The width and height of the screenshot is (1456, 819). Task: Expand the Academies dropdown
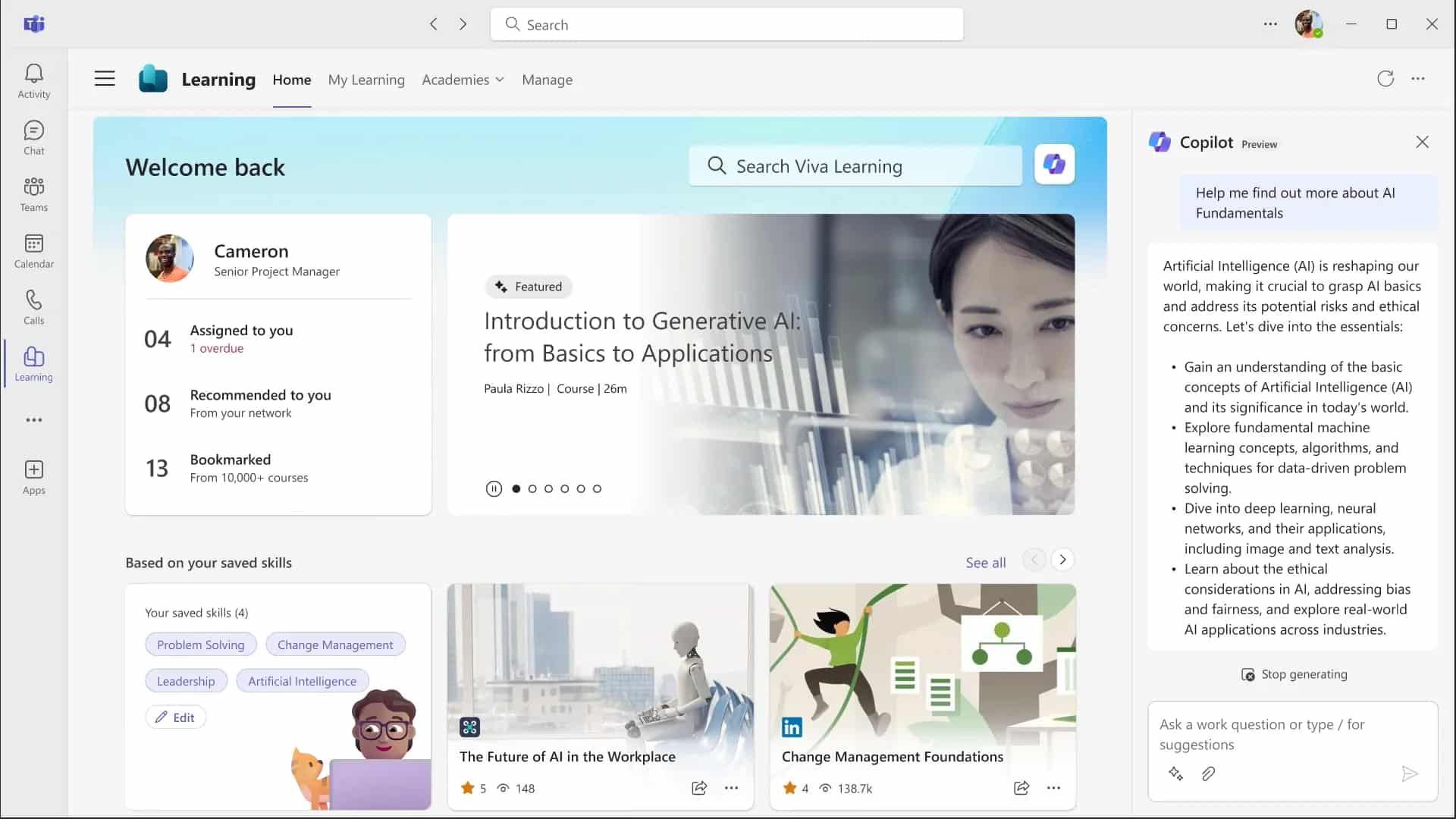pyautogui.click(x=463, y=80)
